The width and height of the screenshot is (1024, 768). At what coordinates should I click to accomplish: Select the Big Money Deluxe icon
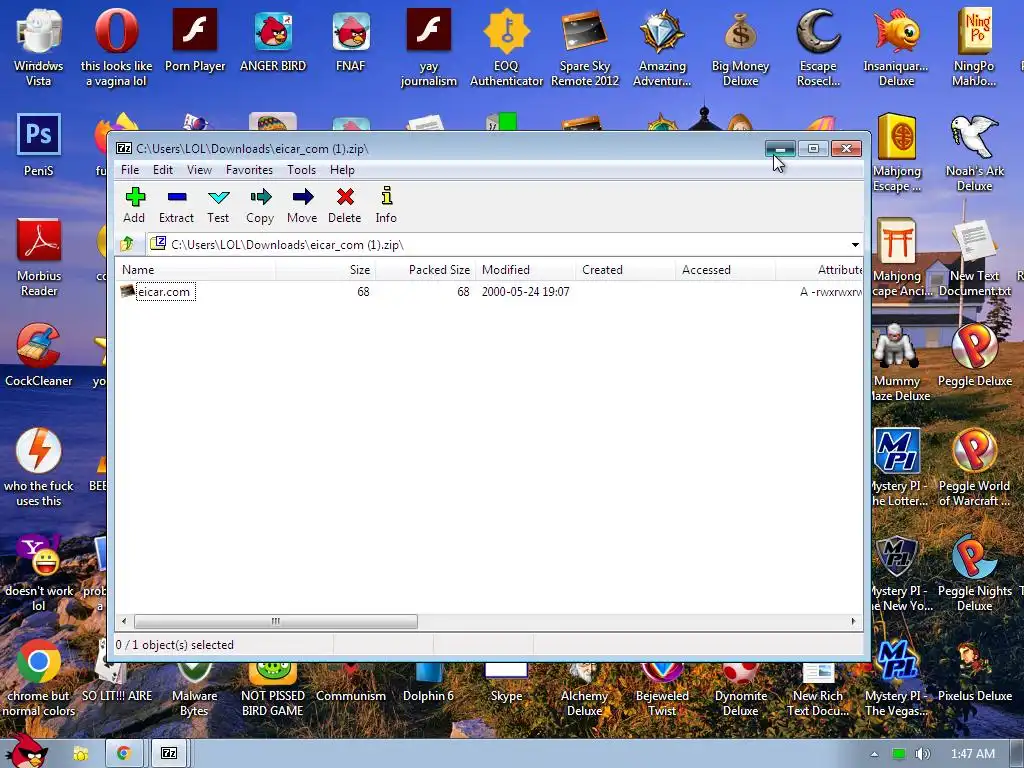click(x=740, y=49)
